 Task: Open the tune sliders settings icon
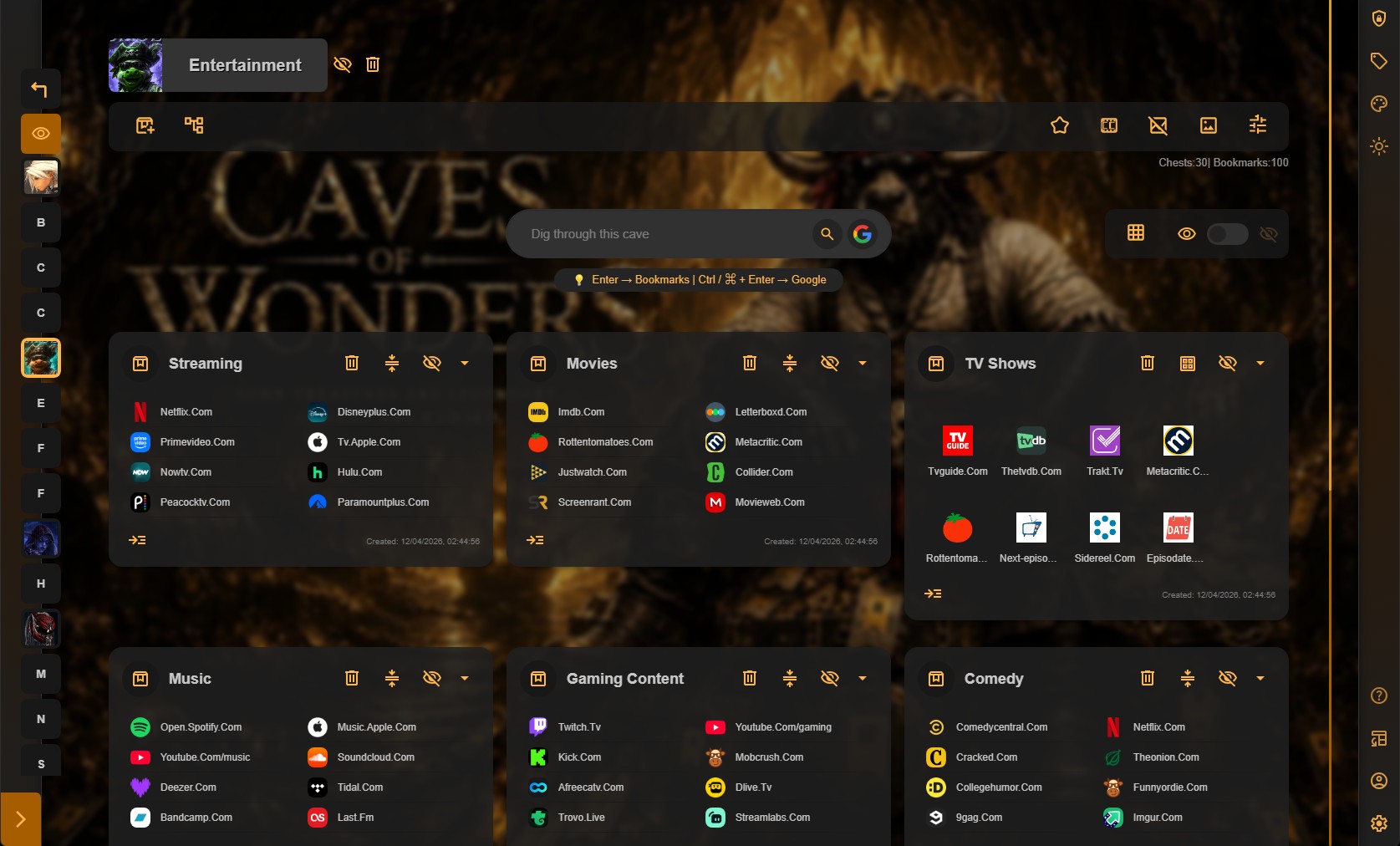click(x=1258, y=125)
